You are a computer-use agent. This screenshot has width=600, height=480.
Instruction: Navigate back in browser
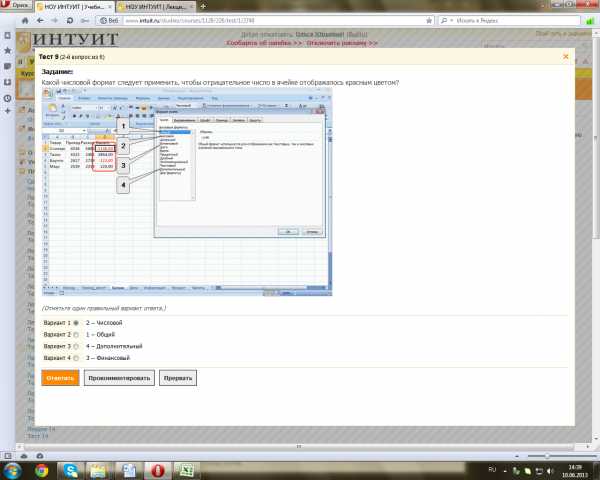tap(40, 20)
